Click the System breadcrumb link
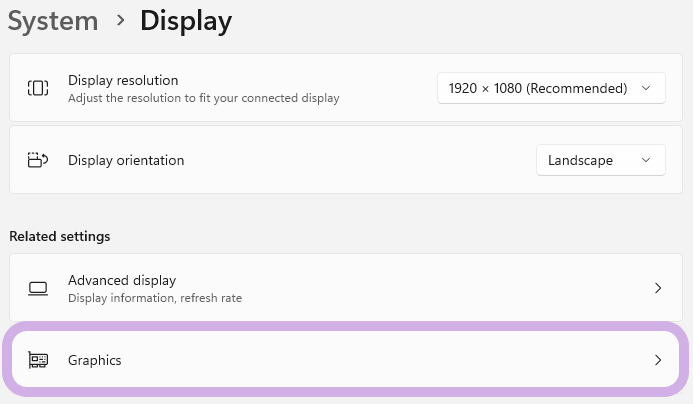The height and width of the screenshot is (404, 693). point(53,20)
